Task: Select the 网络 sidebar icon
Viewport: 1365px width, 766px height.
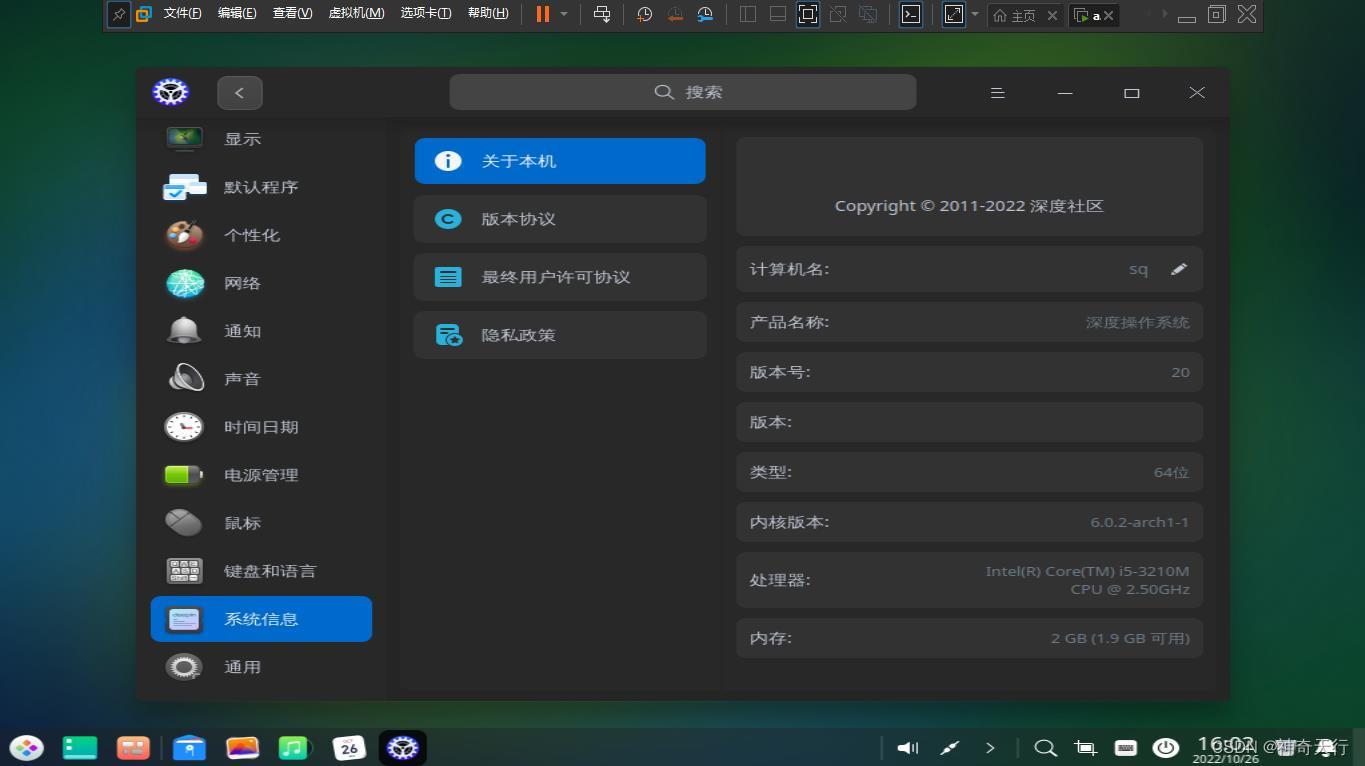Action: point(184,283)
